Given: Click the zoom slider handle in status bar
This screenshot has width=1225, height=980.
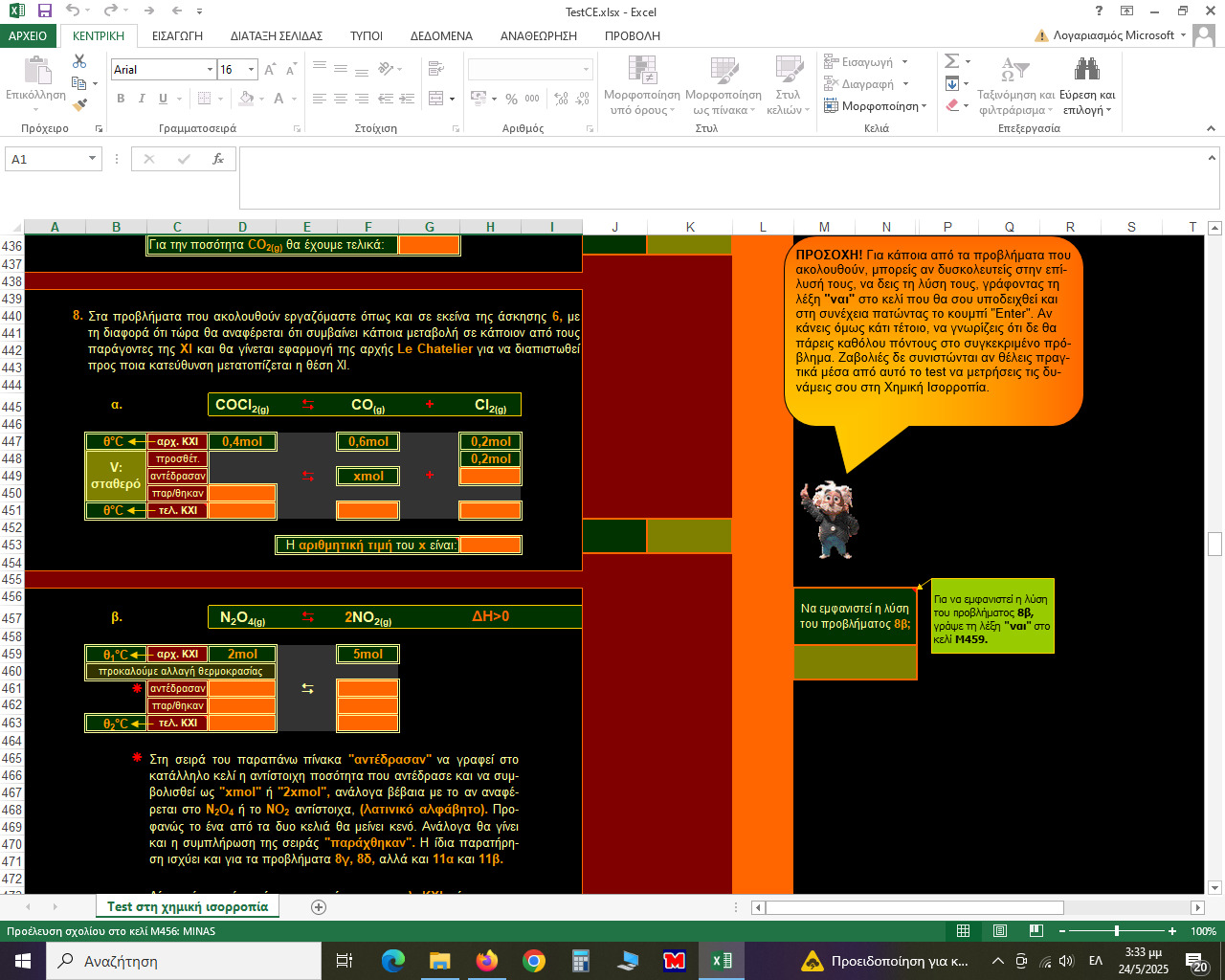Looking at the screenshot, I should tap(1116, 931).
